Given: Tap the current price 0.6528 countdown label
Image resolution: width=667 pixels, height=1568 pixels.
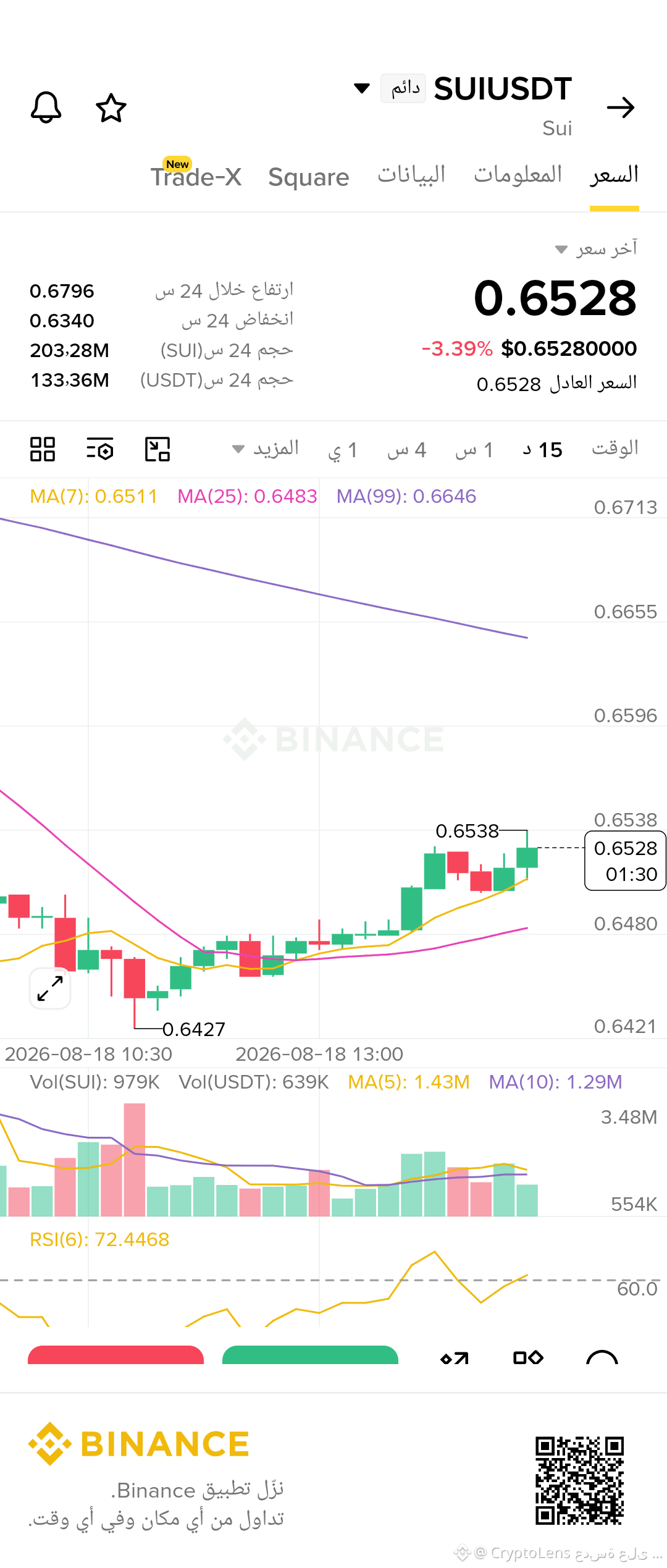Looking at the screenshot, I should click(x=625, y=861).
